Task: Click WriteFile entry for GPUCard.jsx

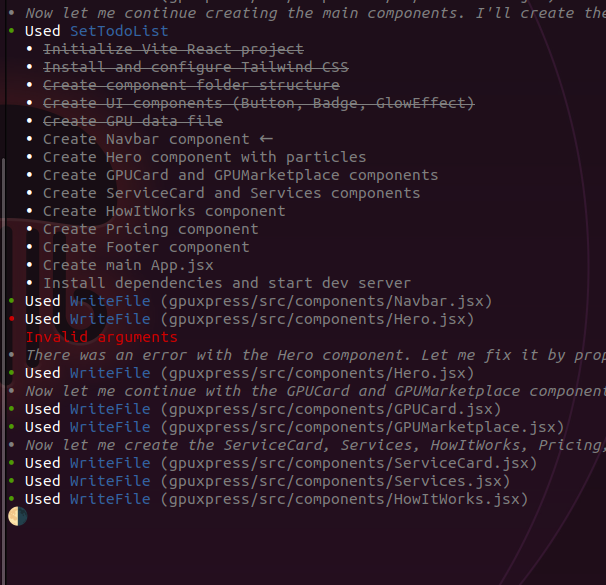Action: [263, 409]
